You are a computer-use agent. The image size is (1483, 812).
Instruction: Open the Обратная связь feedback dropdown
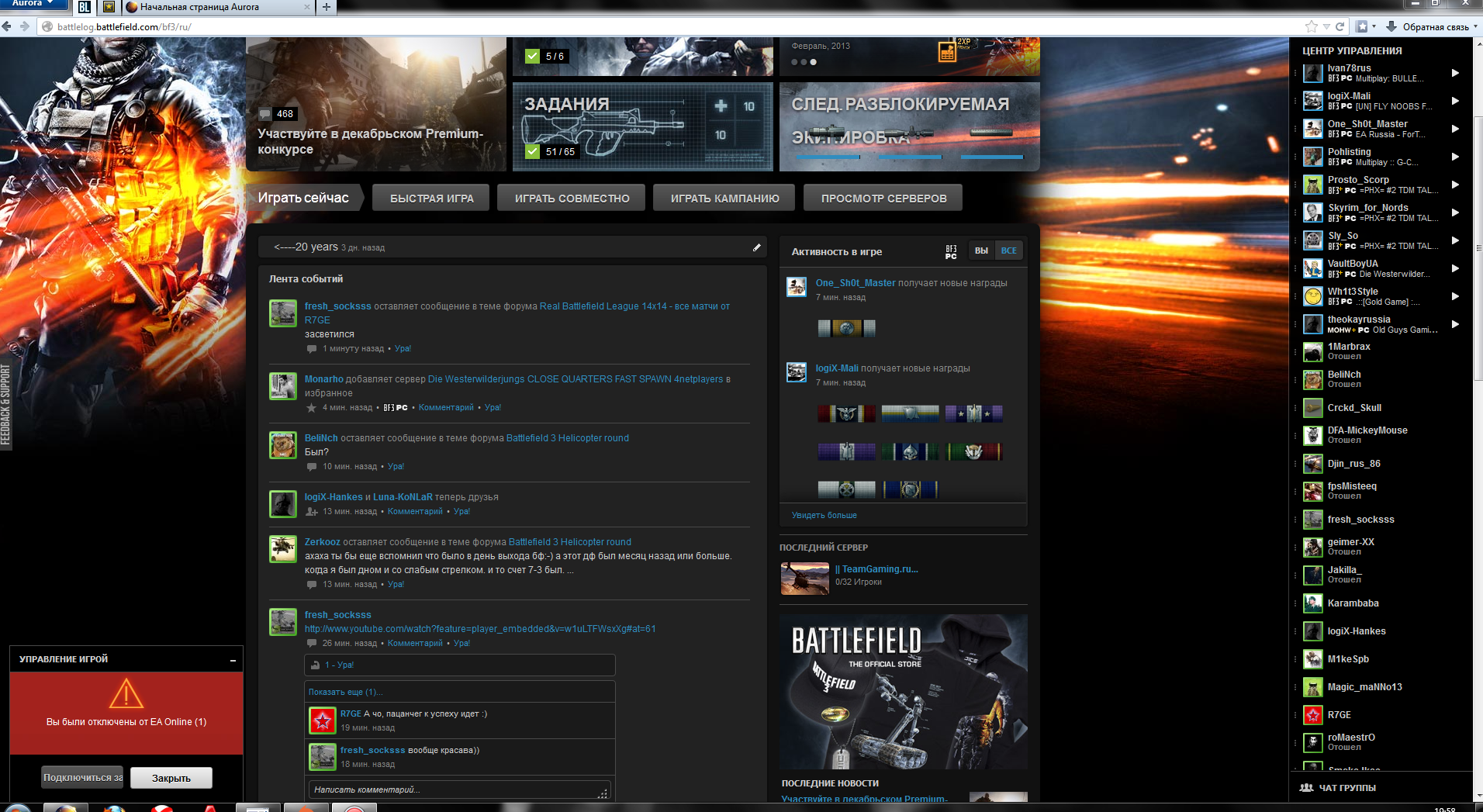pyautogui.click(x=1440, y=26)
